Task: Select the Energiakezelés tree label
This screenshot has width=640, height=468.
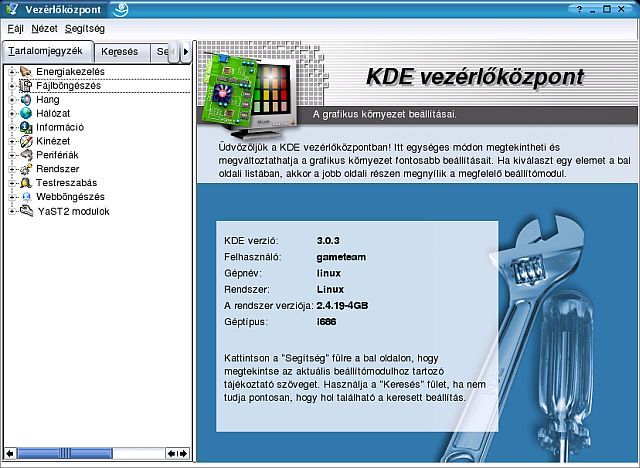Action: click(x=70, y=72)
